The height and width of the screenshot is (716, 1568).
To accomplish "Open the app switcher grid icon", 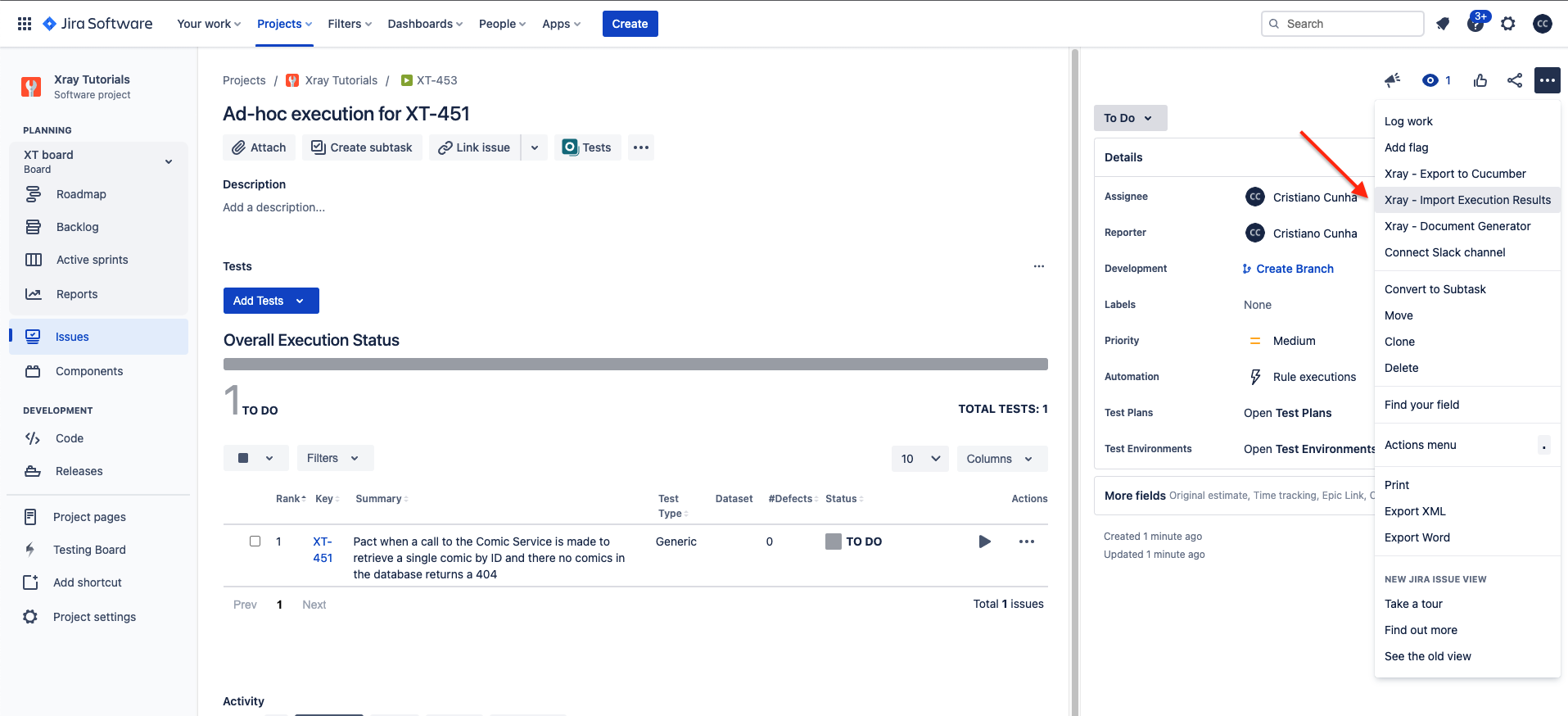I will click(x=25, y=24).
